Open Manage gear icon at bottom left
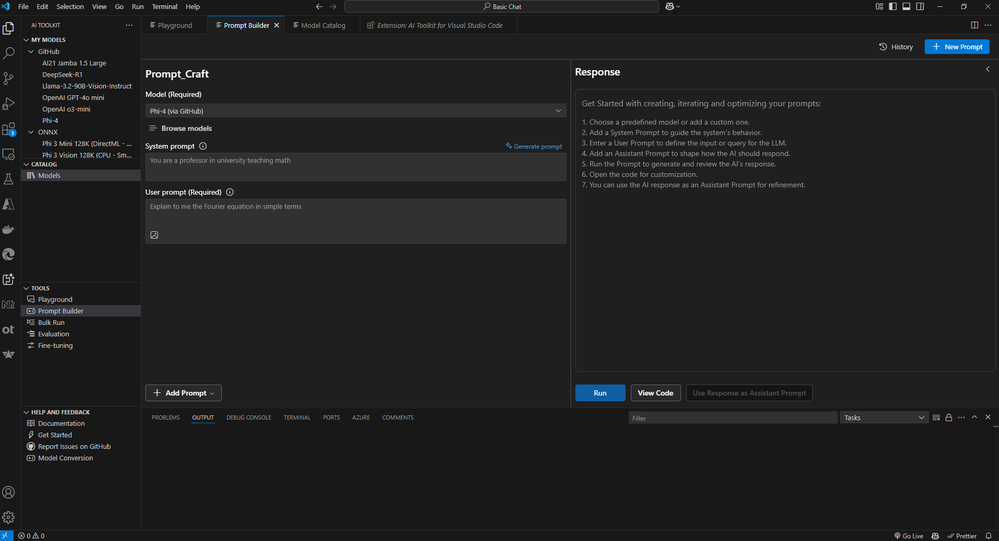This screenshot has width=999, height=541. pos(9,517)
